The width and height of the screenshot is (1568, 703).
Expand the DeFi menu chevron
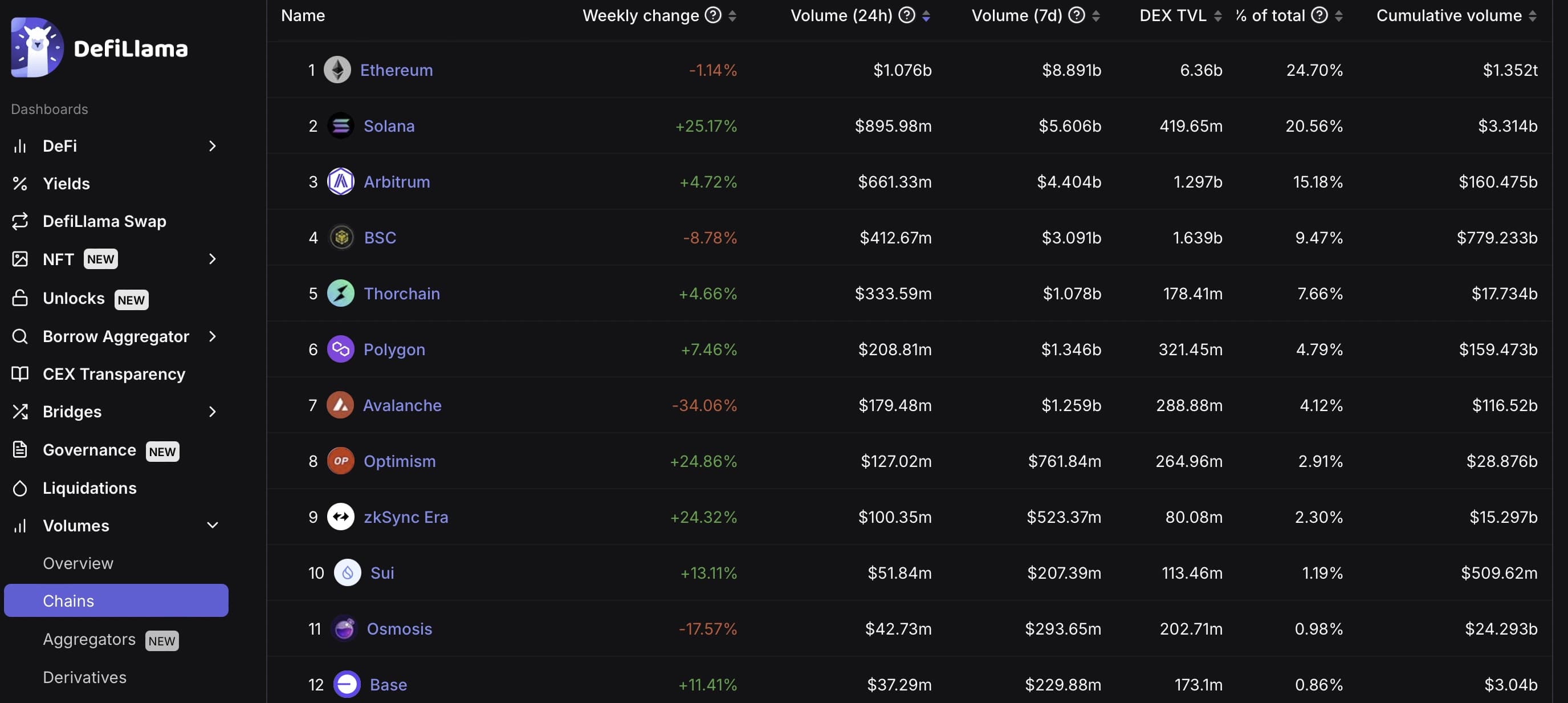tap(213, 146)
